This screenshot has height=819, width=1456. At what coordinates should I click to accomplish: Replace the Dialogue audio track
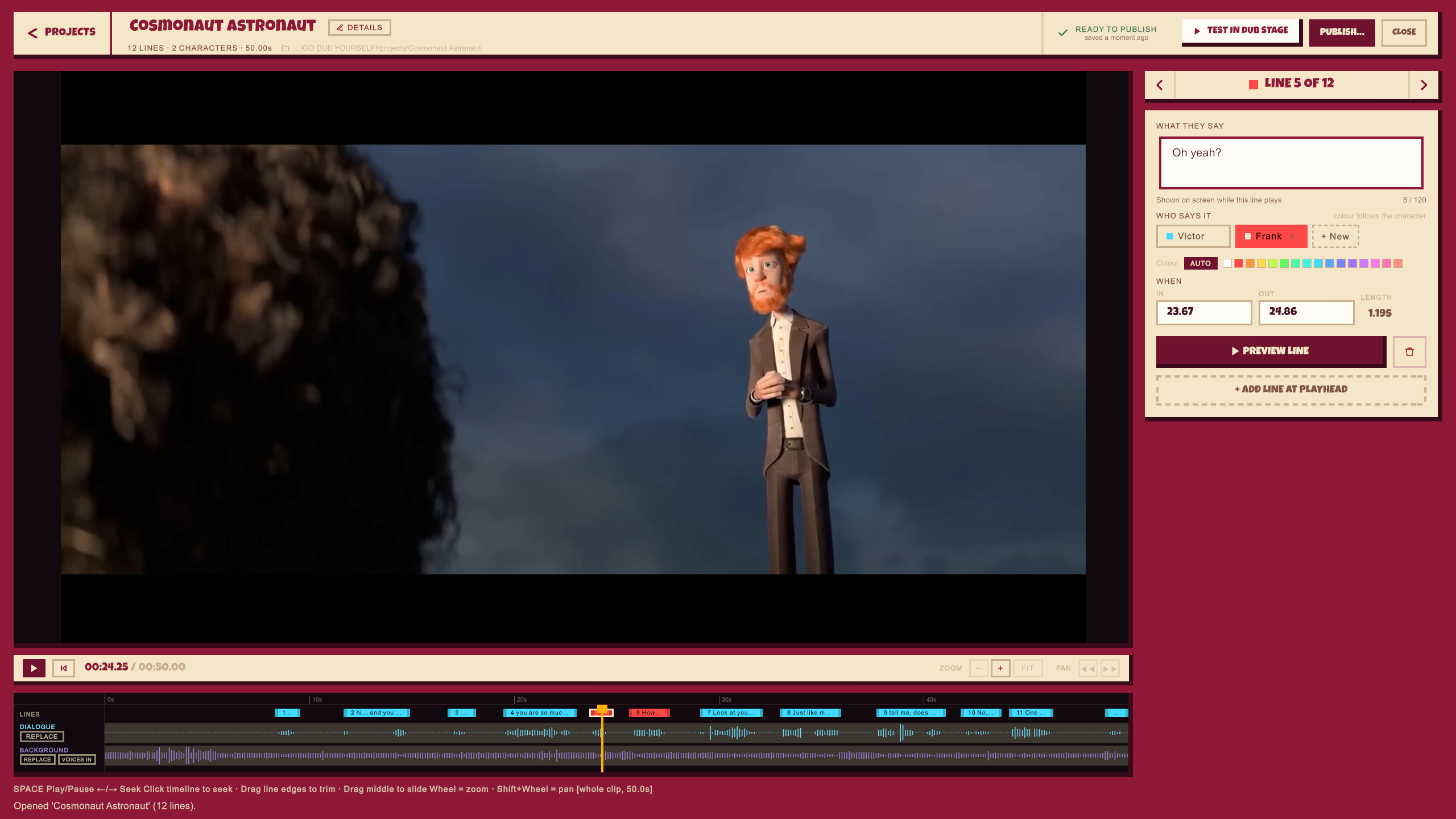click(42, 737)
